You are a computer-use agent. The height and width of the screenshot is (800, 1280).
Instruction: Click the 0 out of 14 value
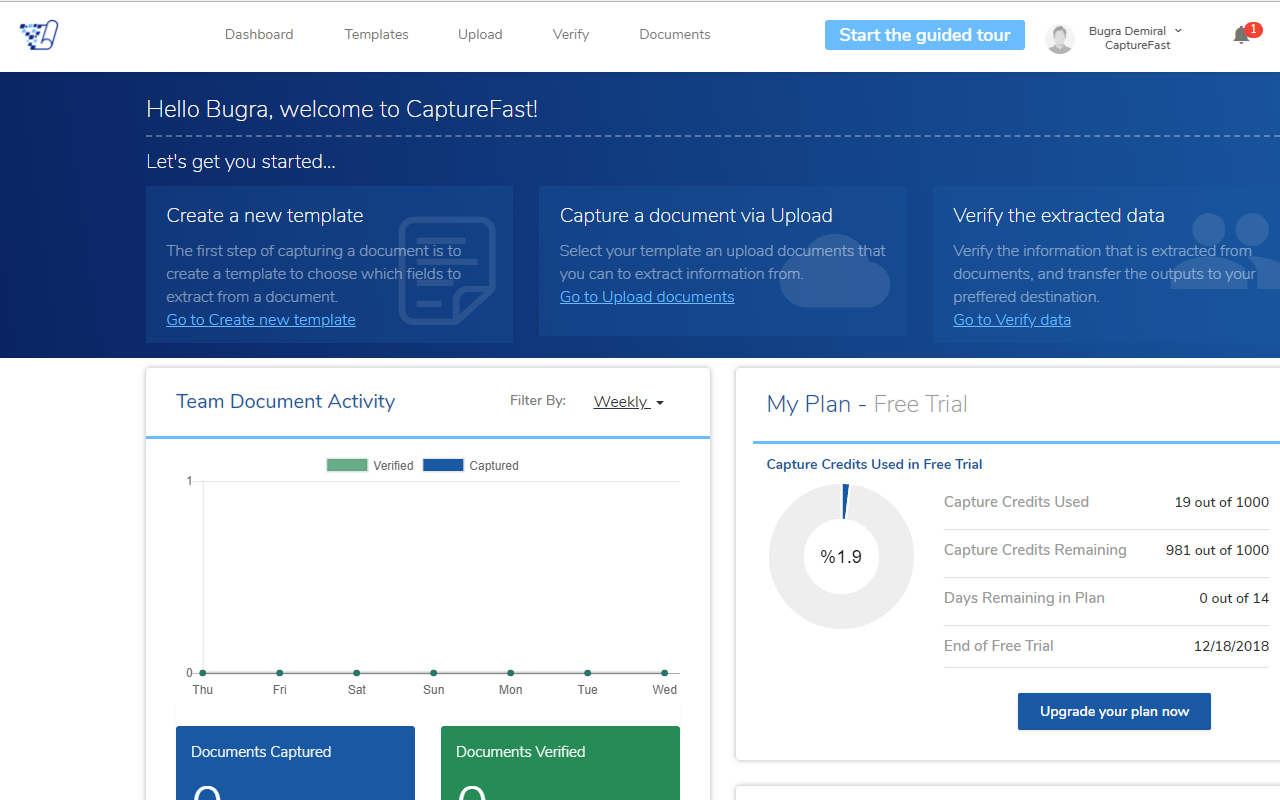tap(1234, 598)
